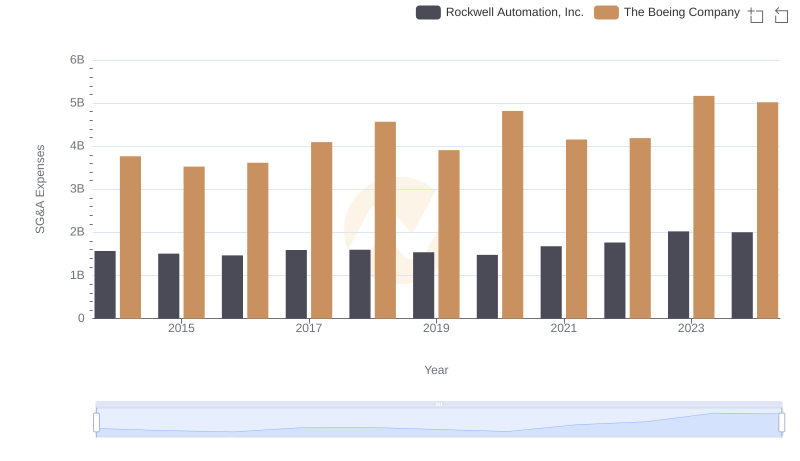This screenshot has width=800, height=461.
Task: Click the Rockwell bar for 2022
Action: point(615,280)
